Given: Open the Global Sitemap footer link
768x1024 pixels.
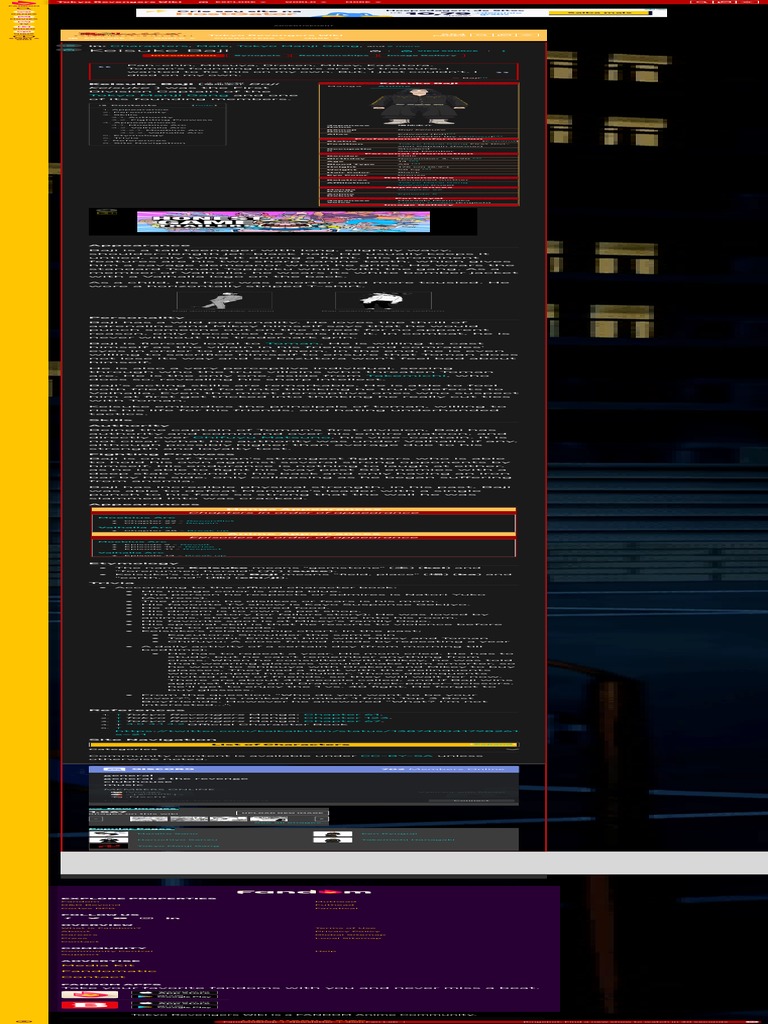Looking at the screenshot, I should pyautogui.click(x=350, y=935).
